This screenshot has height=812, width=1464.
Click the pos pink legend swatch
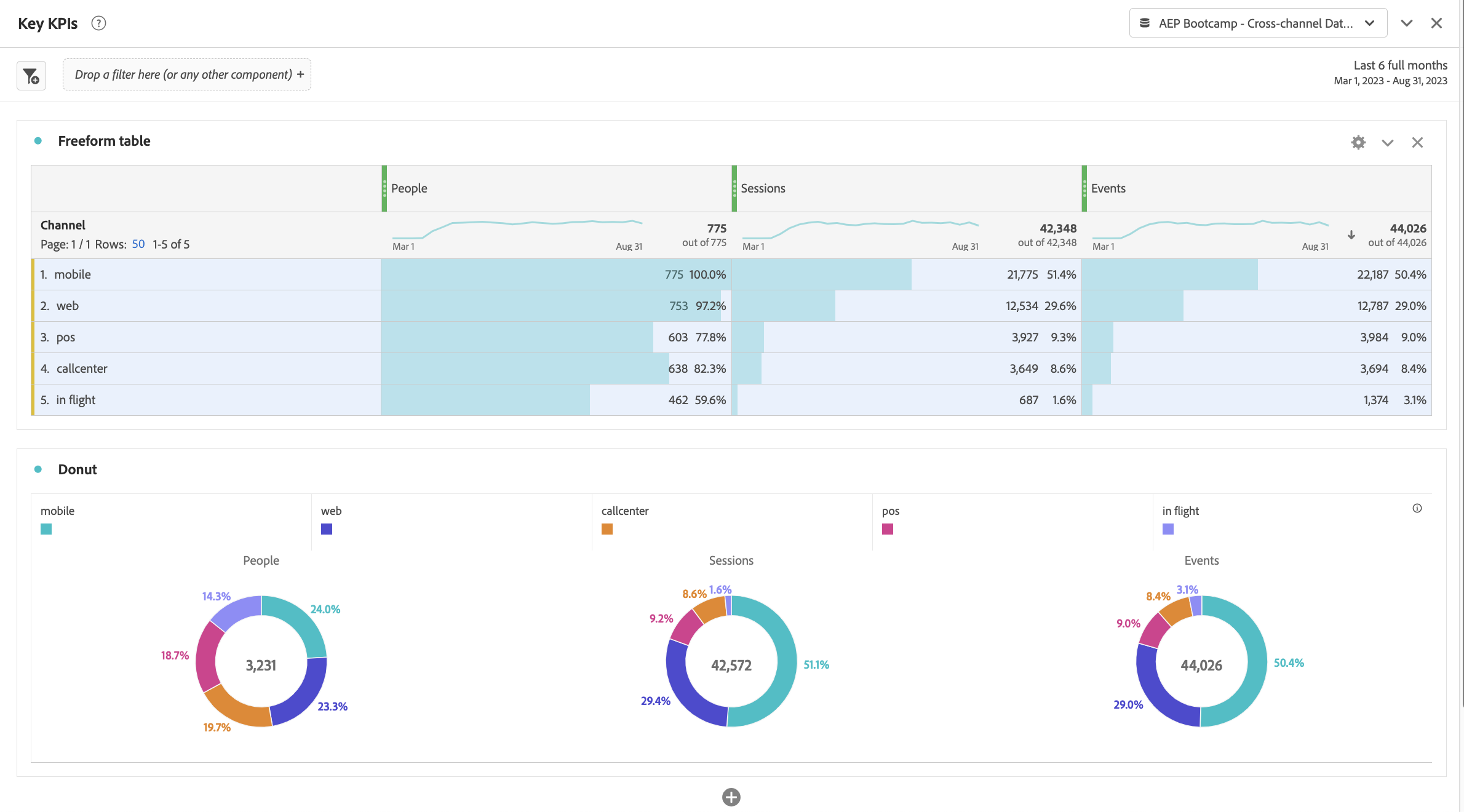tap(888, 529)
